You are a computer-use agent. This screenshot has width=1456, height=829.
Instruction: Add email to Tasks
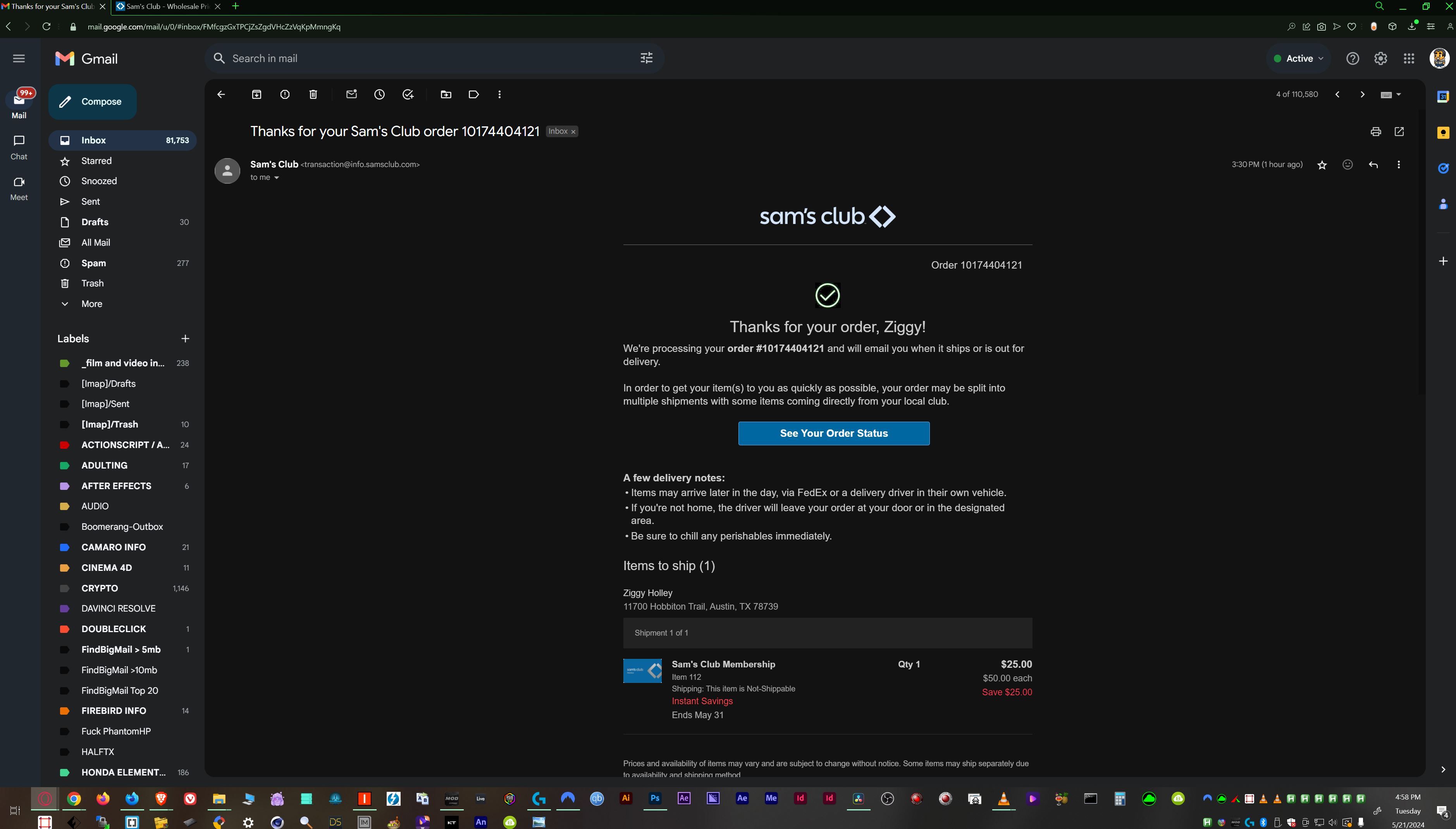tap(408, 95)
